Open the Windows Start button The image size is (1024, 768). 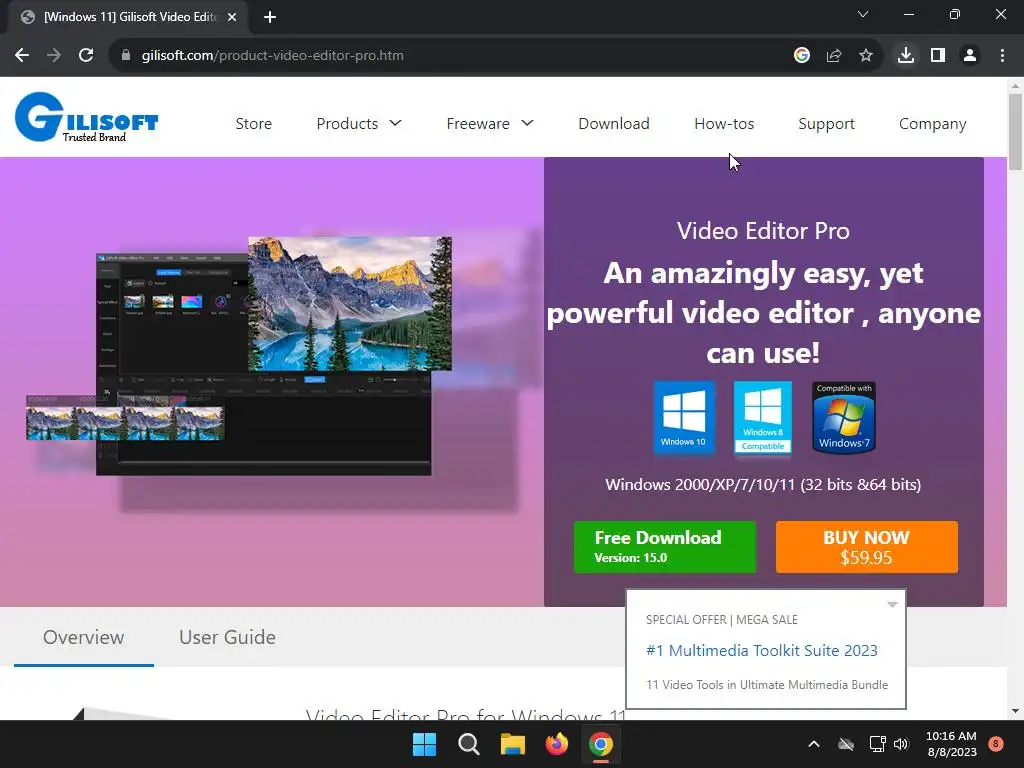point(424,744)
